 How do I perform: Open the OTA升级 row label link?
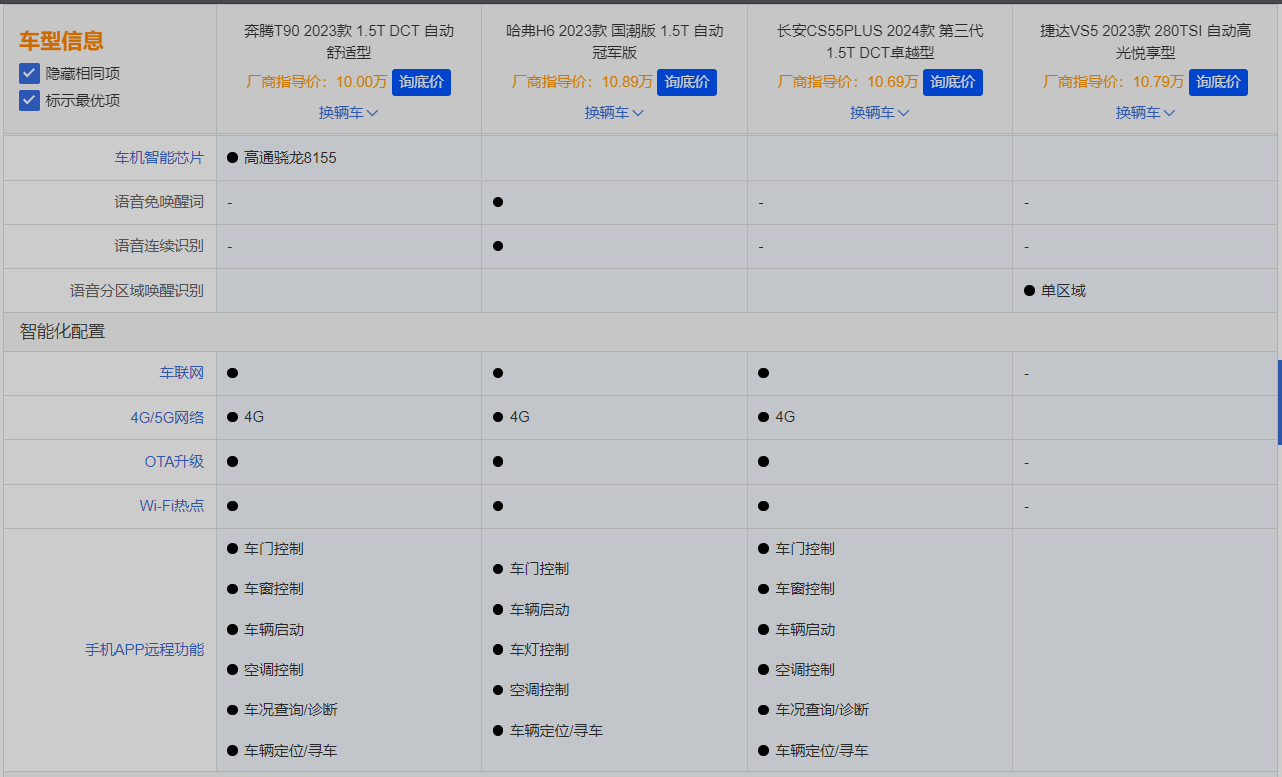click(174, 461)
